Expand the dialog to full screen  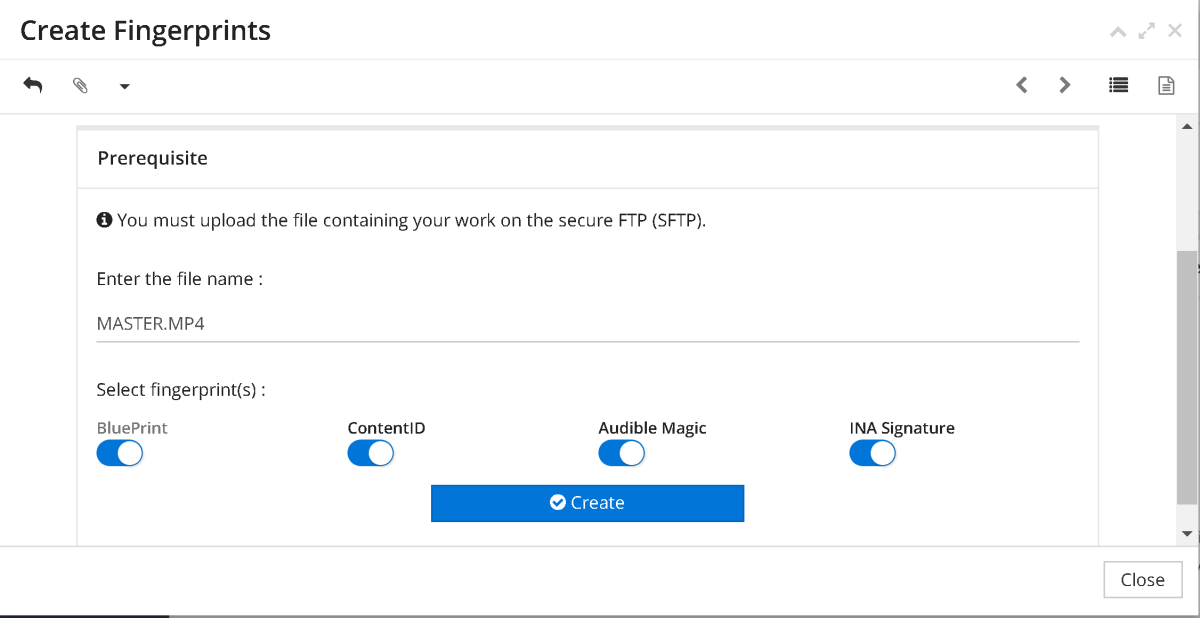pyautogui.click(x=1147, y=32)
